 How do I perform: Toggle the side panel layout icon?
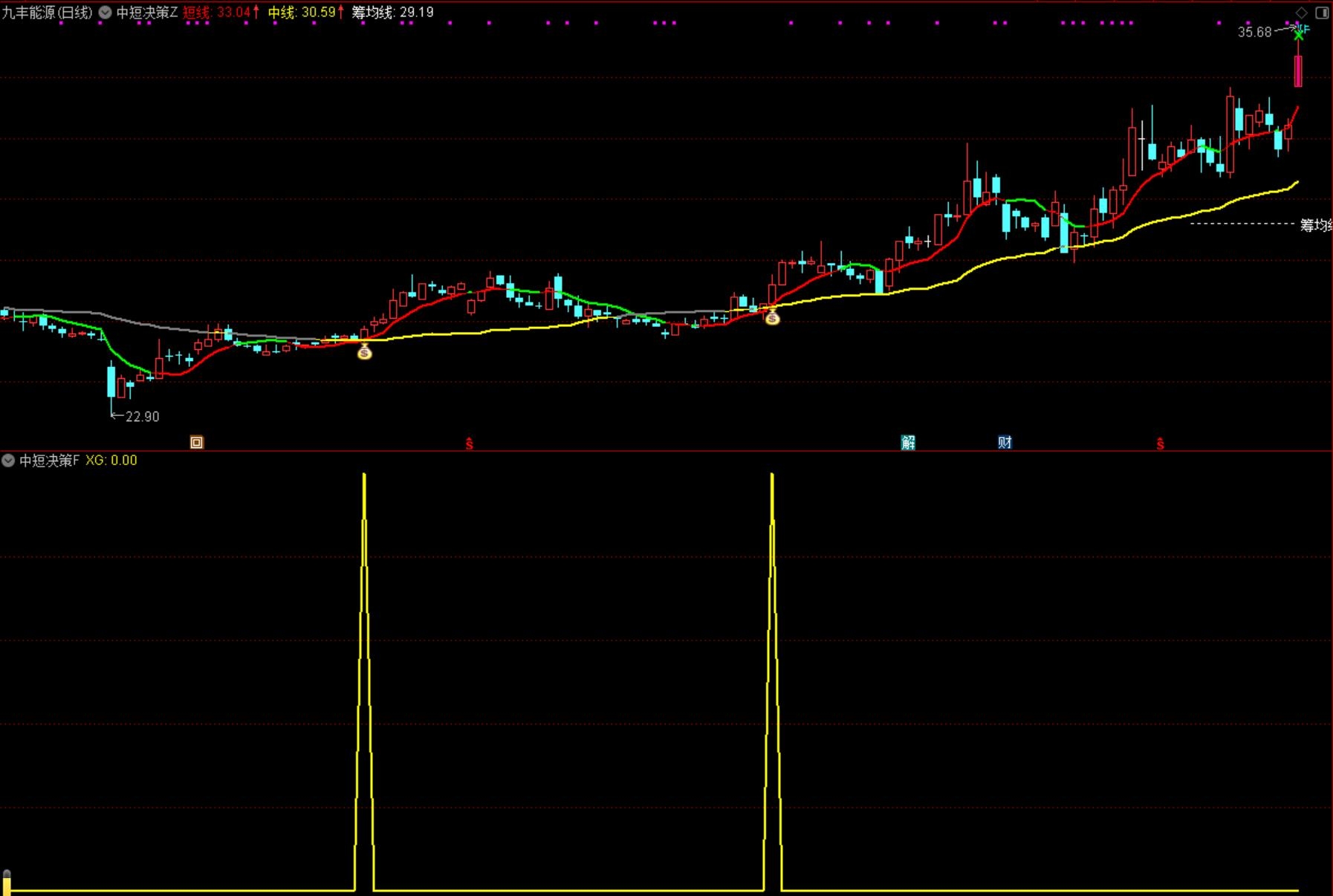[1322, 13]
